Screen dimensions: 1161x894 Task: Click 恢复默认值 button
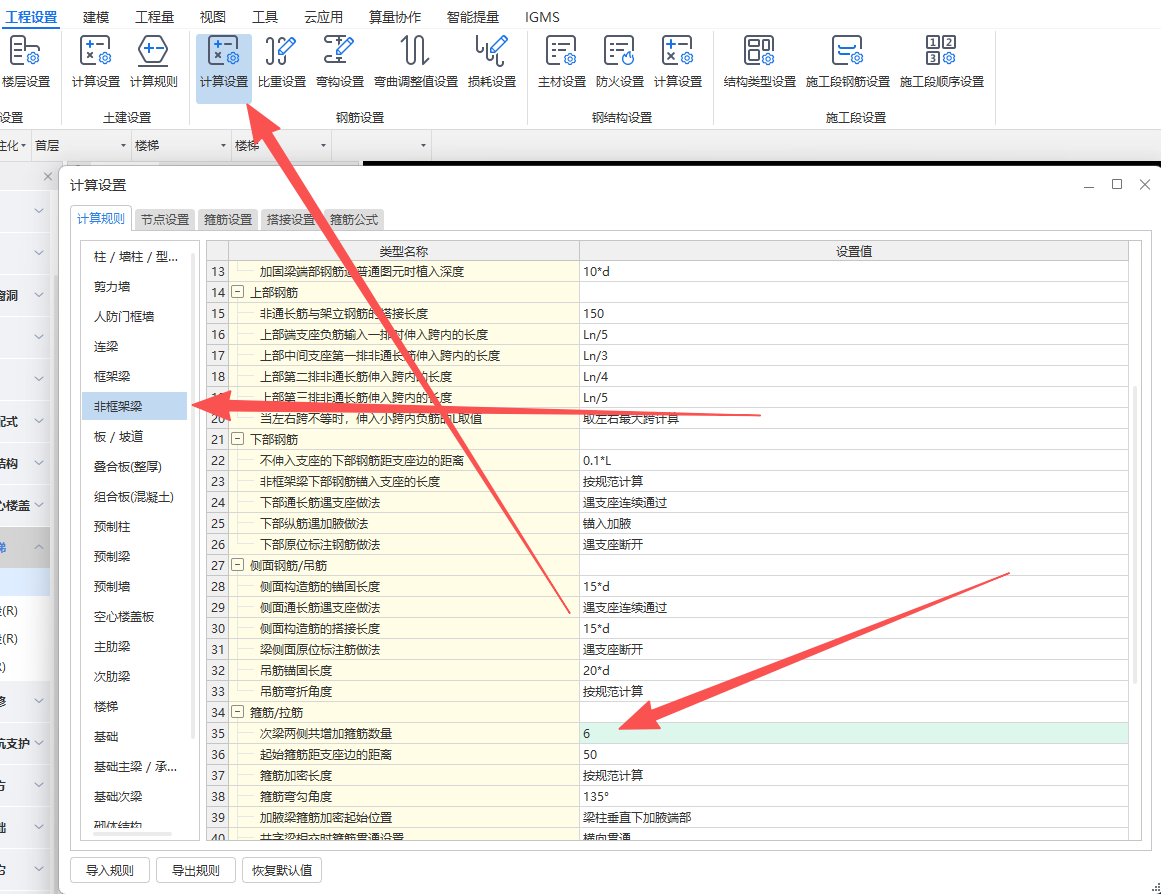point(281,870)
